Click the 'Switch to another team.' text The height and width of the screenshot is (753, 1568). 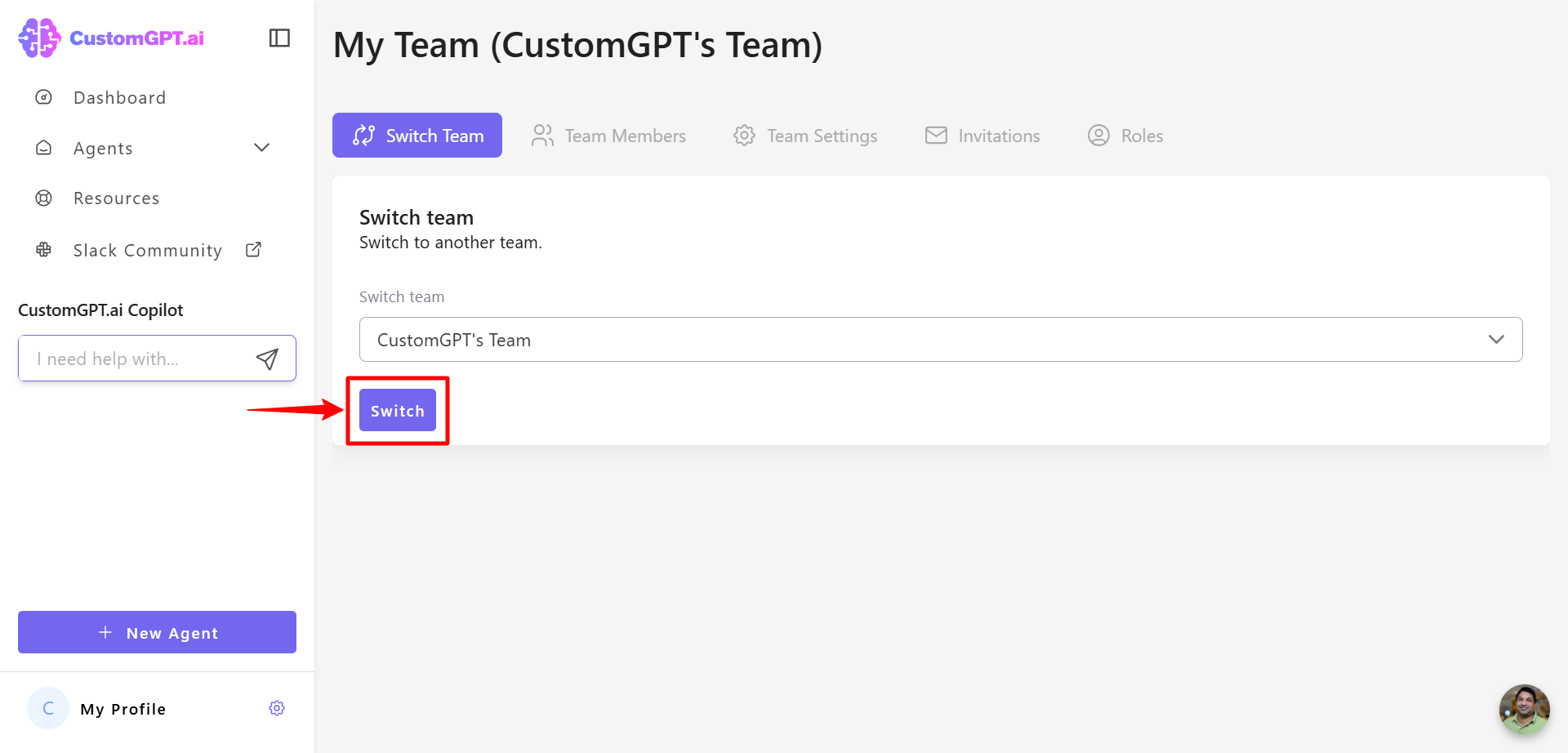point(451,243)
